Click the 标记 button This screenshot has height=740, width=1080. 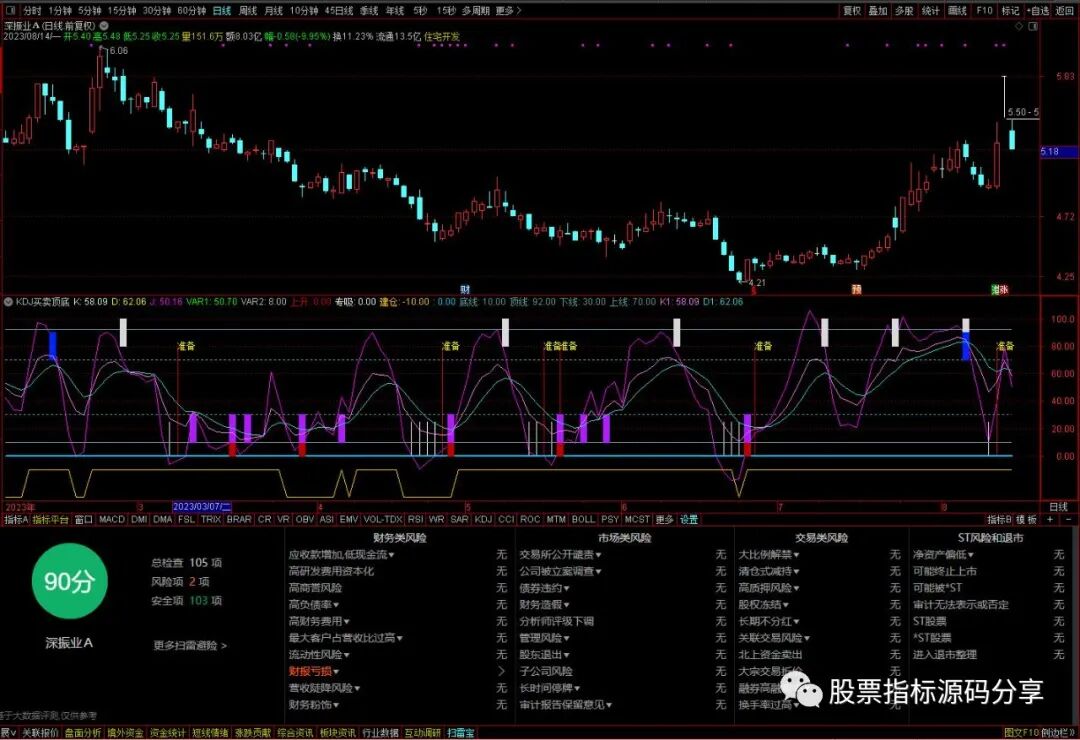pyautogui.click(x=1010, y=10)
